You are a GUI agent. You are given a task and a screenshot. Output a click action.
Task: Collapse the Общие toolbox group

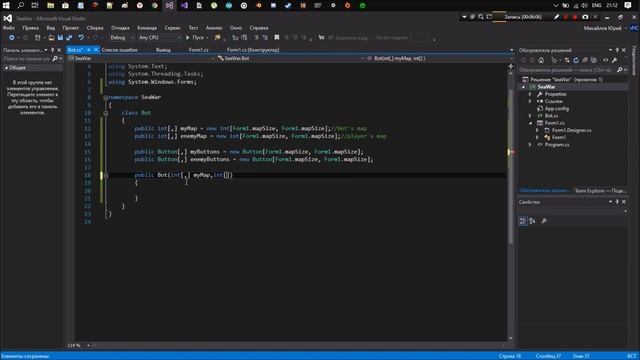[x=6, y=68]
